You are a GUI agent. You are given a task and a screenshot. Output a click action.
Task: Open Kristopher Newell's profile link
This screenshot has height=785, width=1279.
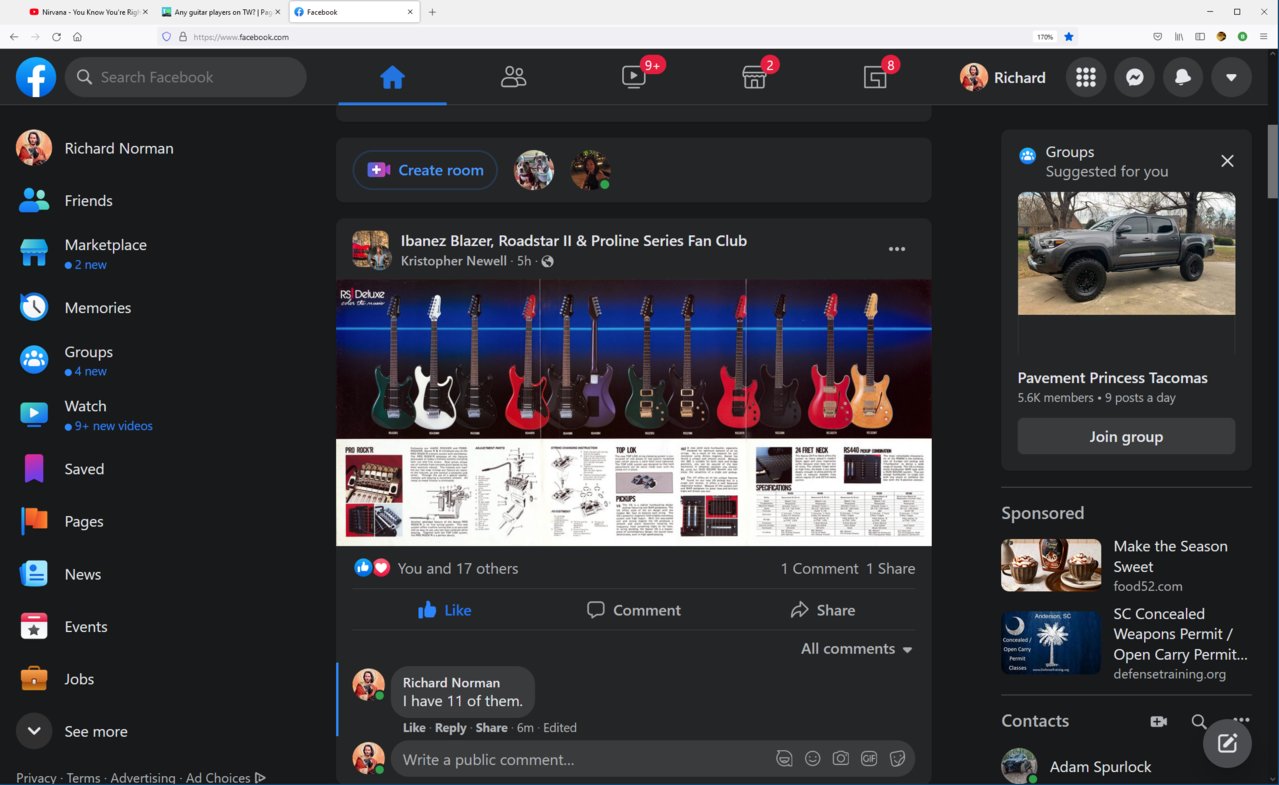click(453, 261)
